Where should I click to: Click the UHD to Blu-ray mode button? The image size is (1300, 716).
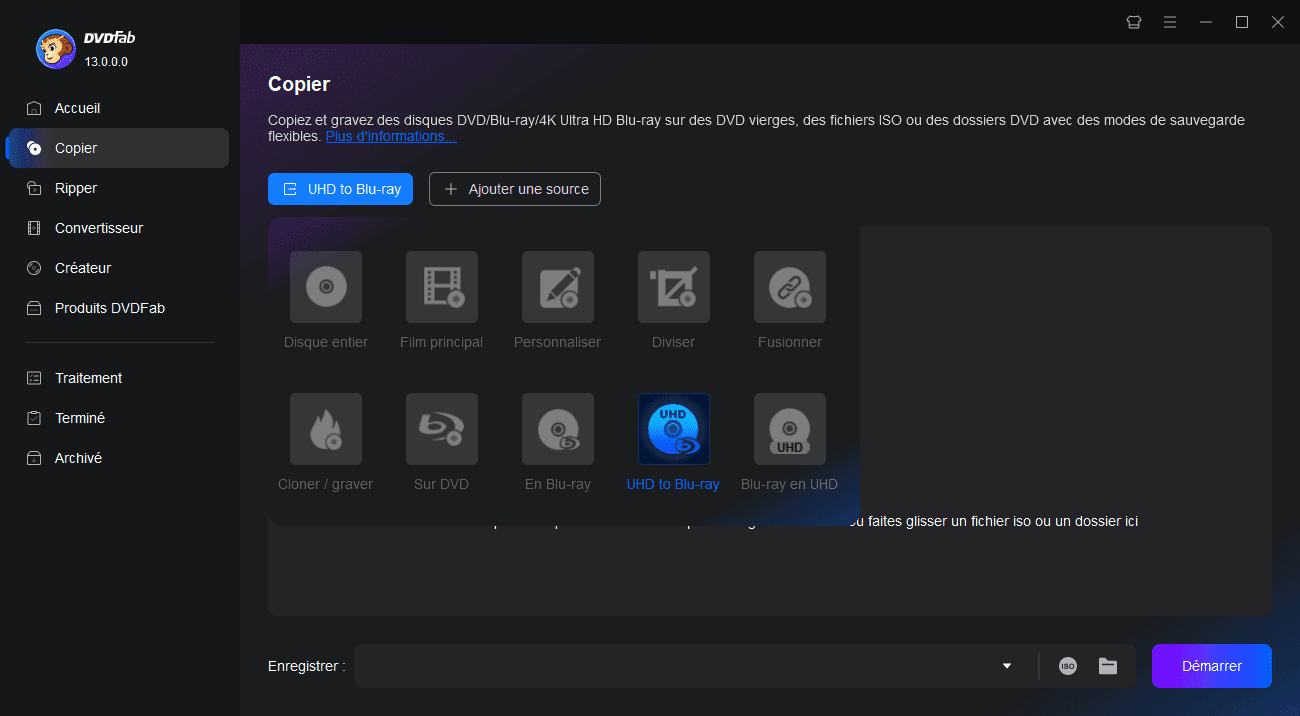coord(340,189)
